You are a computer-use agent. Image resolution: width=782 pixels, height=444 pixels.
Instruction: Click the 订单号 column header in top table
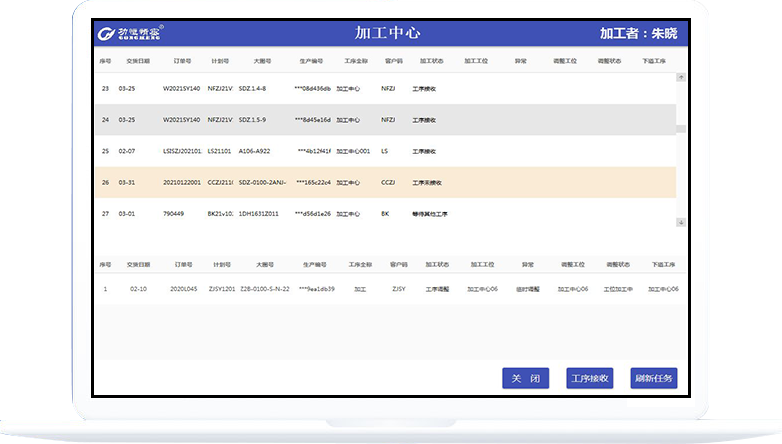(180, 60)
